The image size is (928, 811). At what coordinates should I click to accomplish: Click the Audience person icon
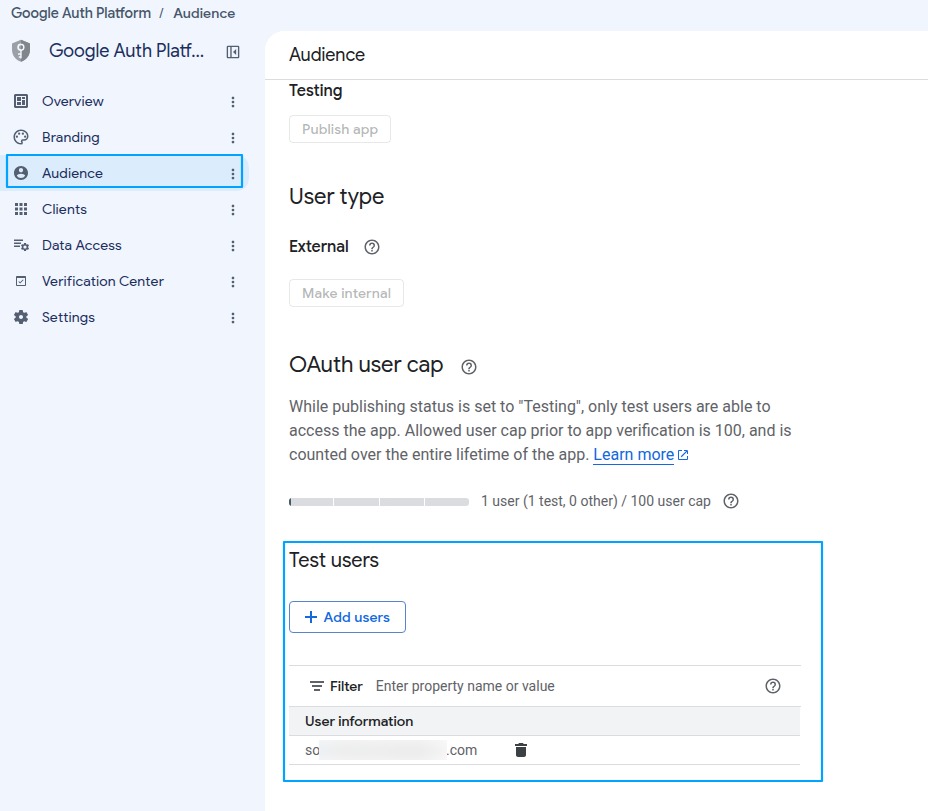point(21,173)
